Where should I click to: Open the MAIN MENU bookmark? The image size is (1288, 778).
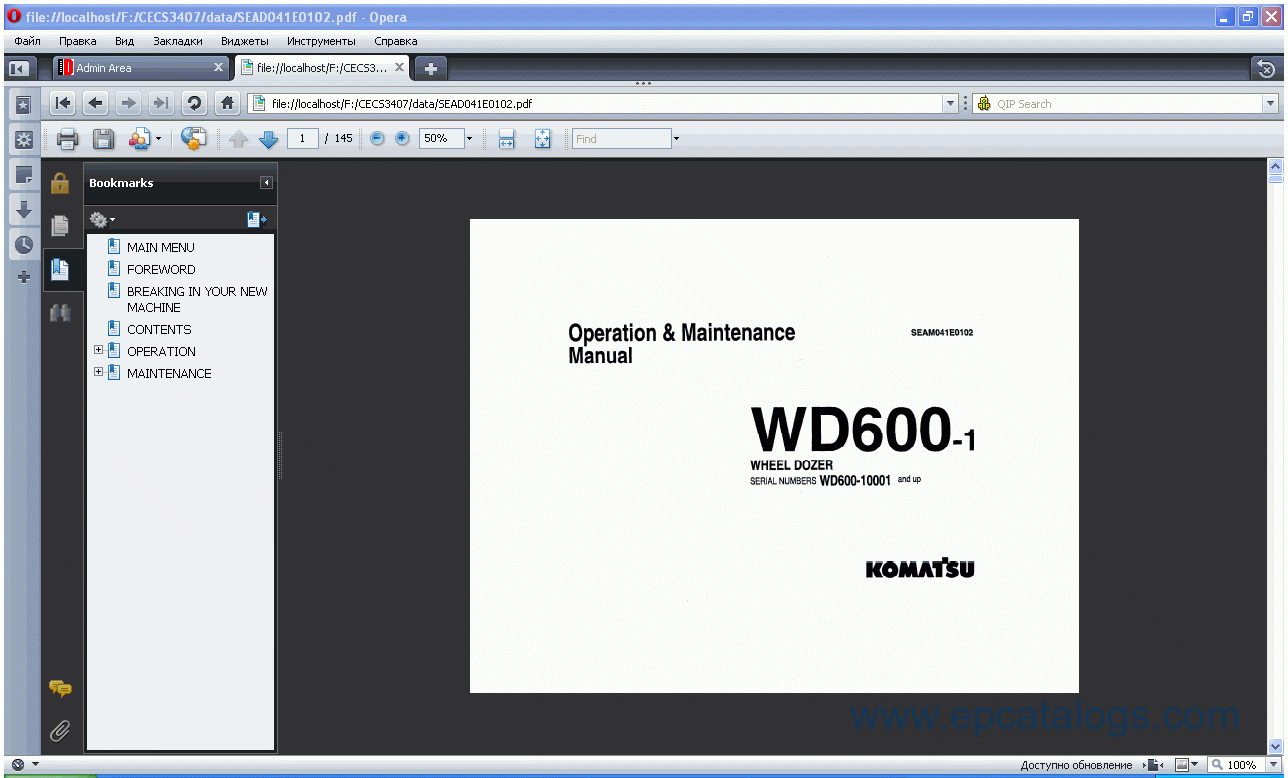coord(161,247)
